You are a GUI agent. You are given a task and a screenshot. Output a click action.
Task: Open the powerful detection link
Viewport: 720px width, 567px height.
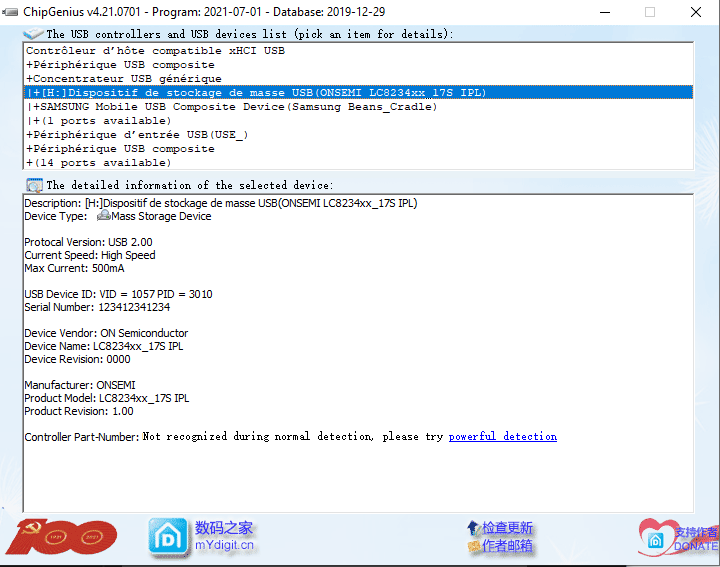click(x=503, y=436)
